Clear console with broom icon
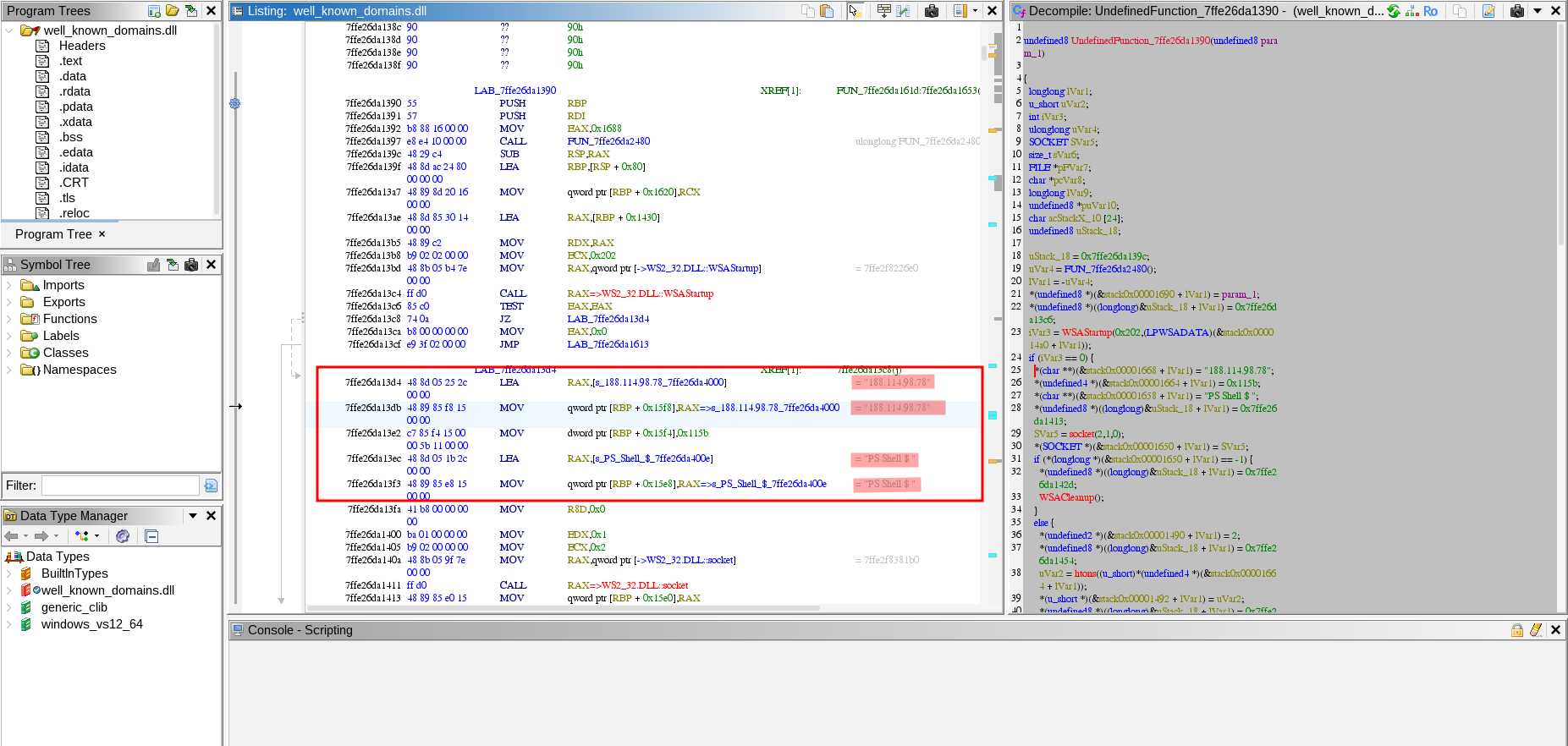1568x746 pixels. click(x=1536, y=630)
